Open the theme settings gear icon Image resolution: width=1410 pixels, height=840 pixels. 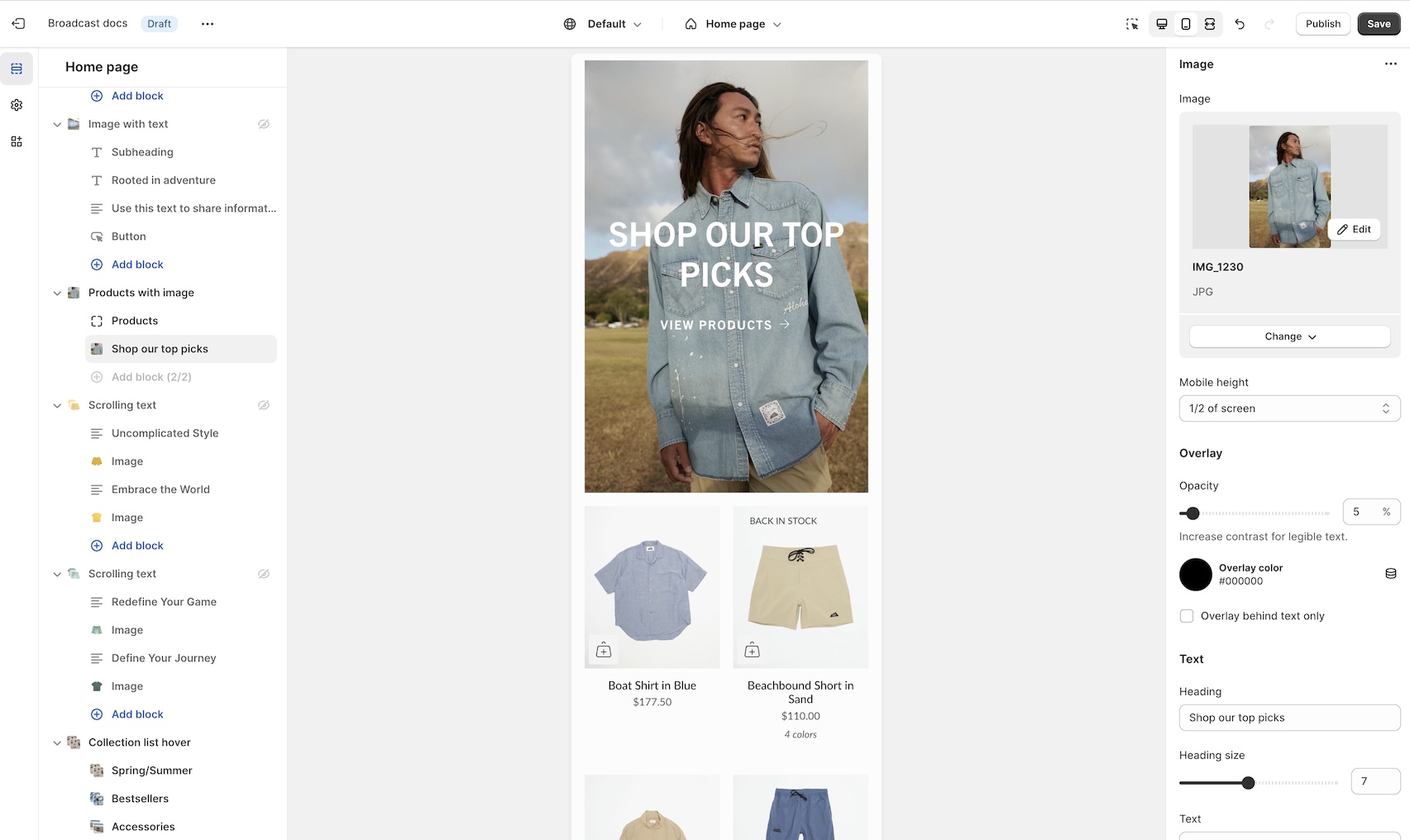click(x=17, y=105)
